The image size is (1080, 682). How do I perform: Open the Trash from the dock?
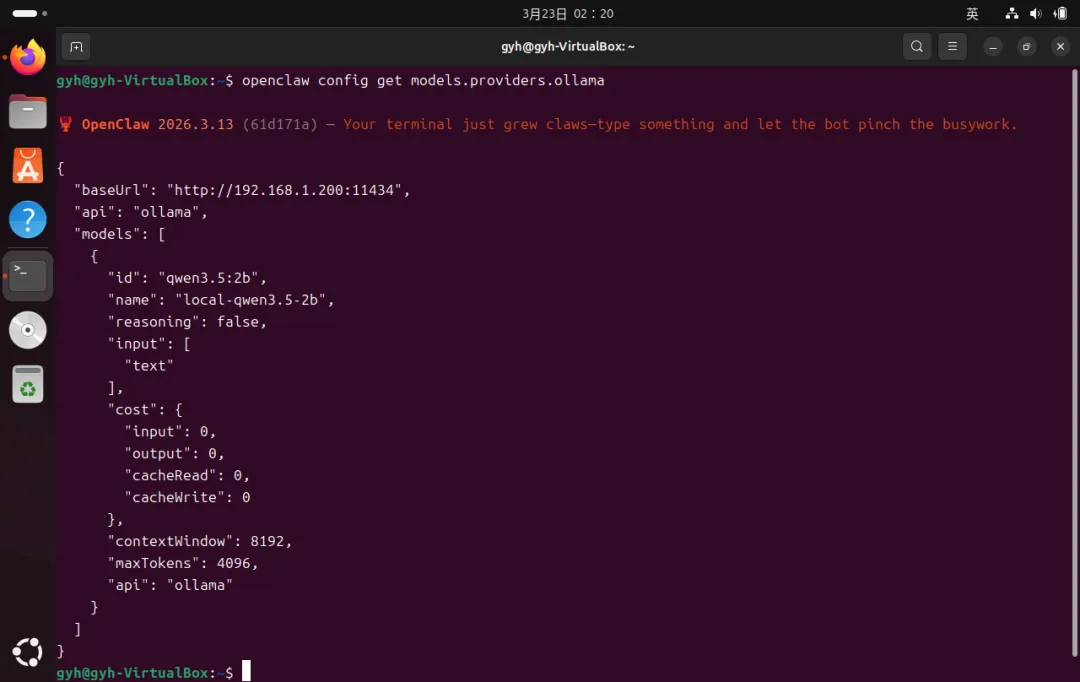[x=28, y=384]
